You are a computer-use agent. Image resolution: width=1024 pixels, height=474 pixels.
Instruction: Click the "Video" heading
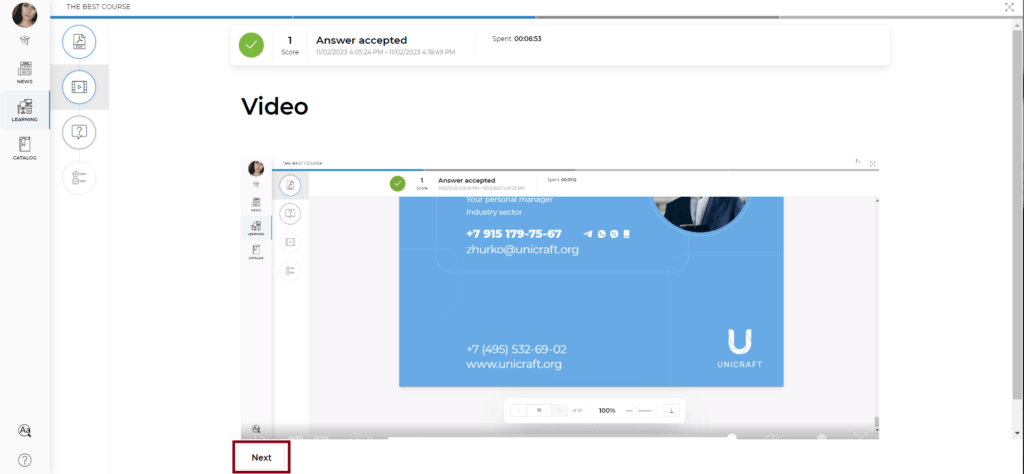[x=275, y=106]
